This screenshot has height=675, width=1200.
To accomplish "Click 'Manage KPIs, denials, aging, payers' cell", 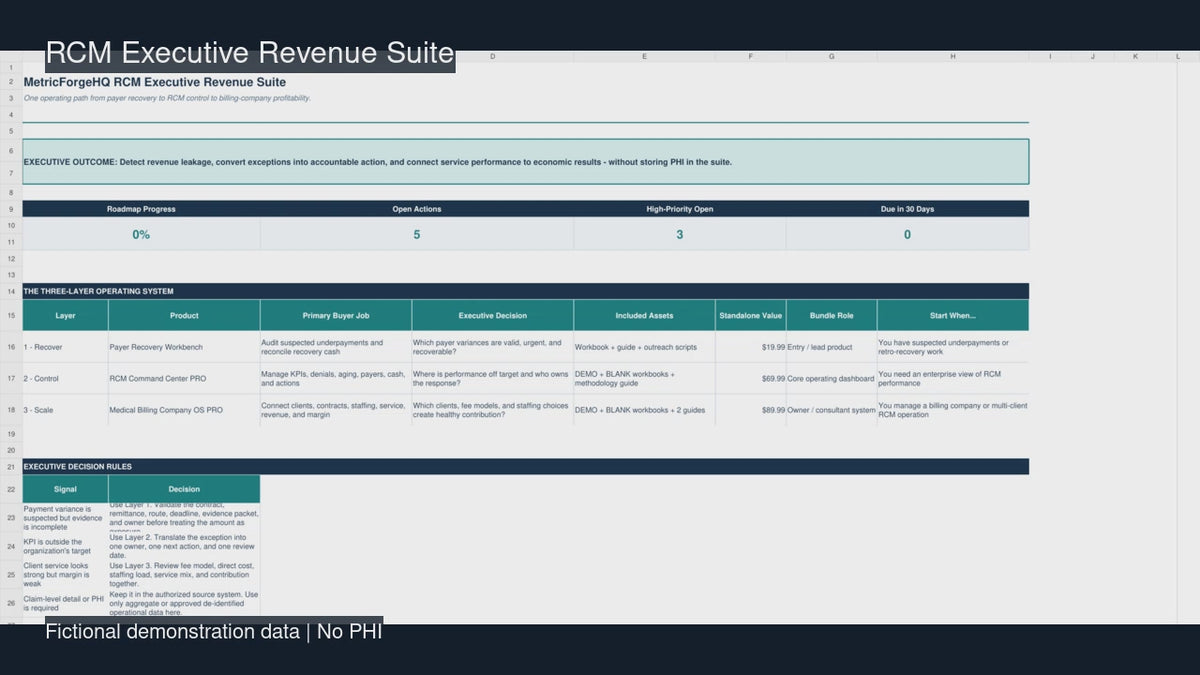I will [336, 378].
